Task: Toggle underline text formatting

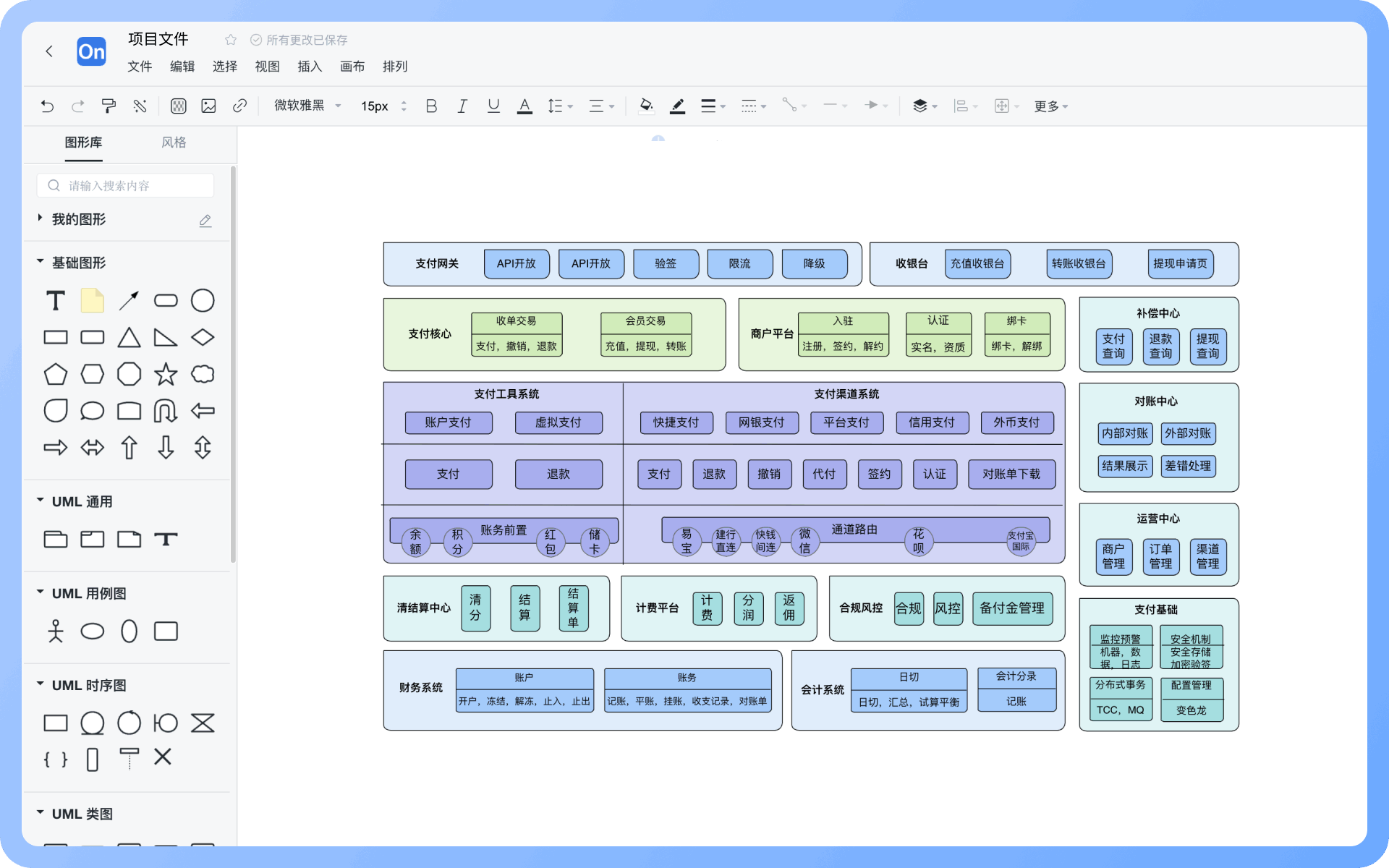Action: pyautogui.click(x=493, y=106)
